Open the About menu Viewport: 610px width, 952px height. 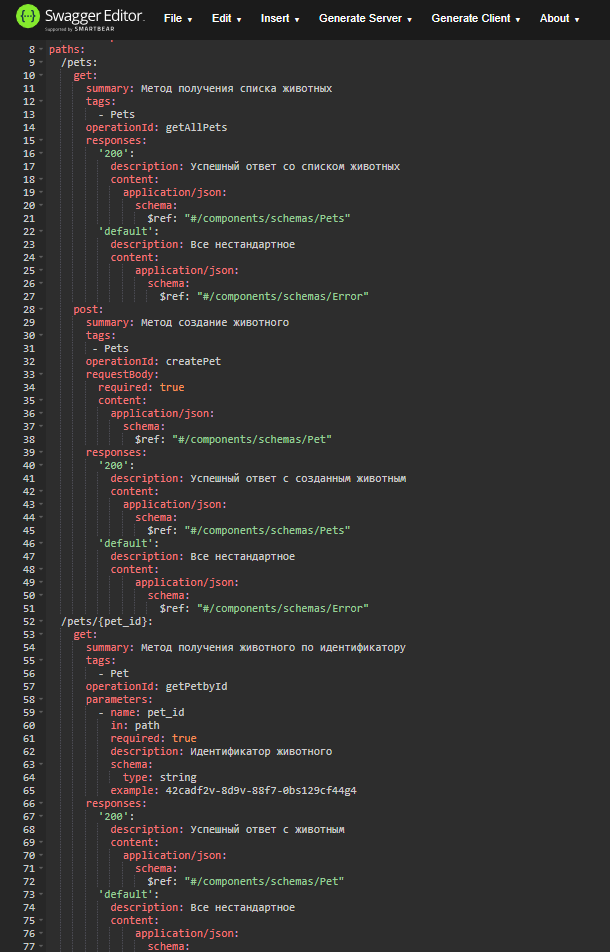(559, 19)
